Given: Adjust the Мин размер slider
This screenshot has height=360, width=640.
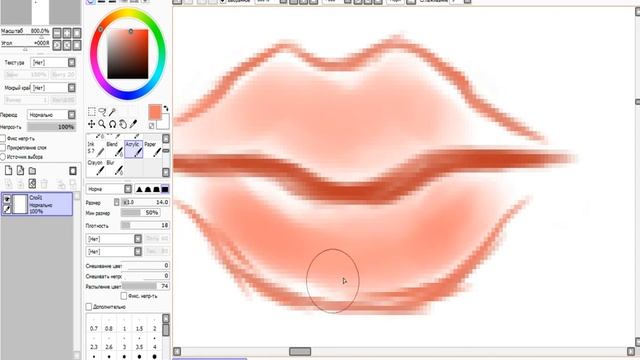Looking at the screenshot, I should (140, 213).
